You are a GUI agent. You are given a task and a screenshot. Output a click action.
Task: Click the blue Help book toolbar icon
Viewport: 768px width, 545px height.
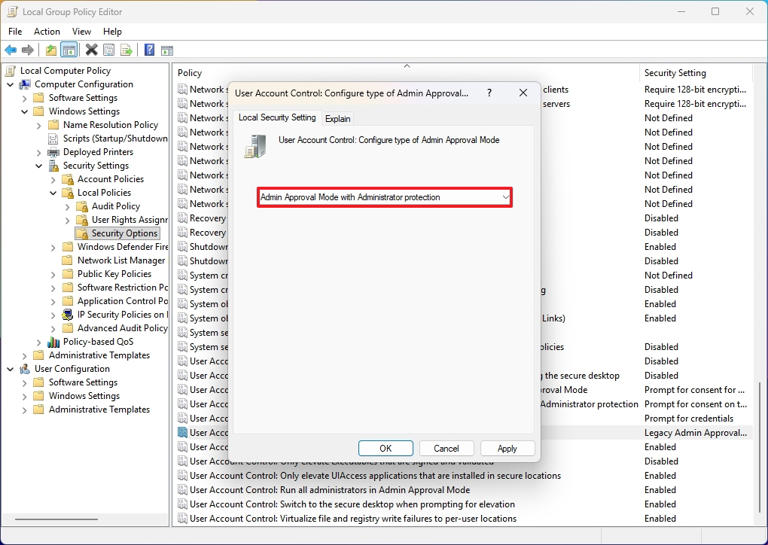click(149, 50)
